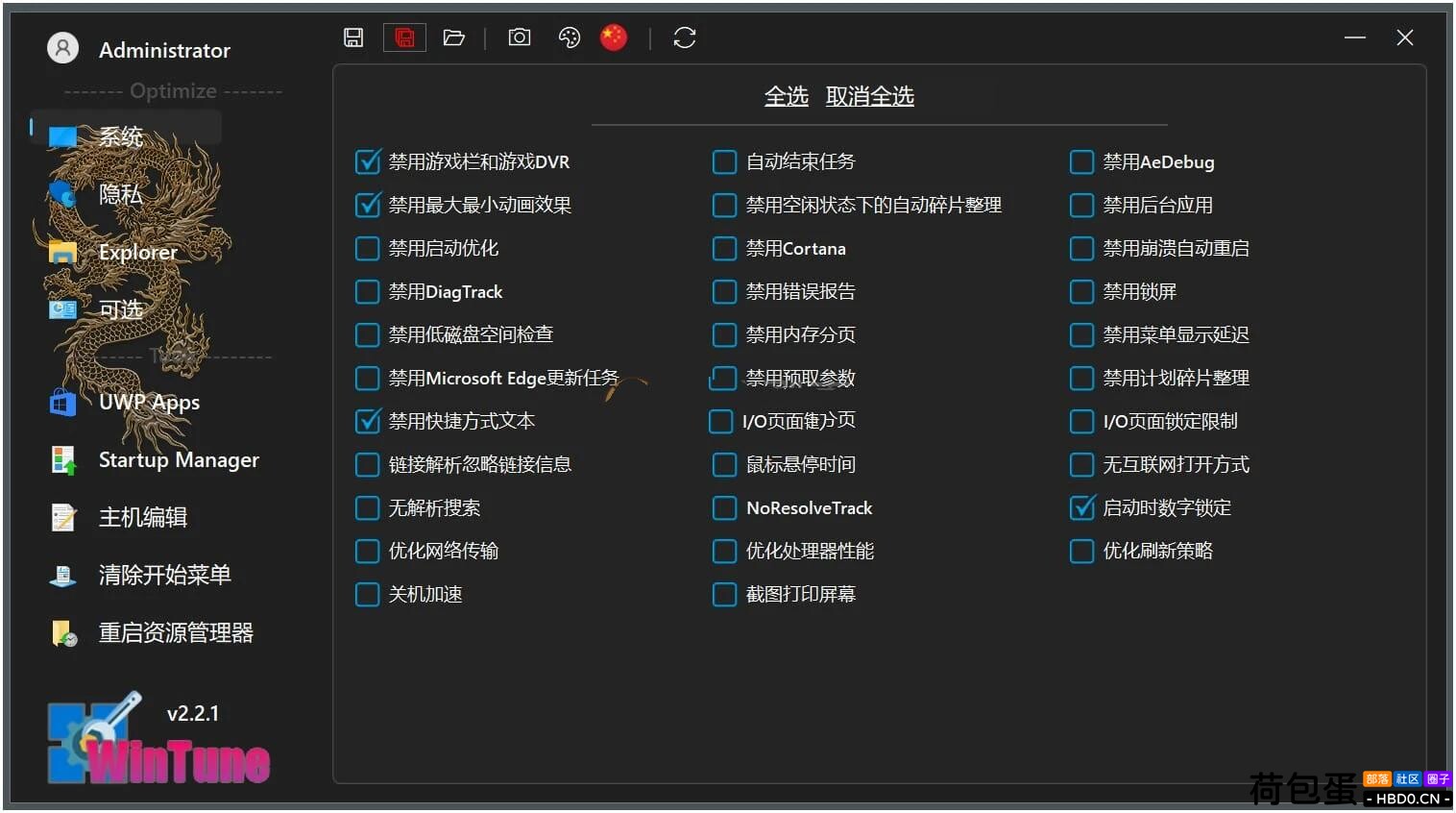This screenshot has width=1456, height=813.
Task: Uncheck 禁用最大最小动画效果
Action: click(x=368, y=205)
